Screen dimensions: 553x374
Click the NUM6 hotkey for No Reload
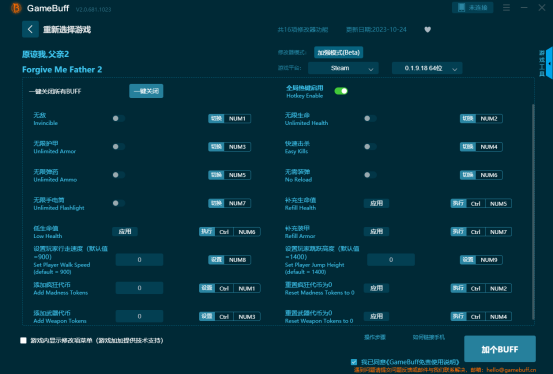coord(489,175)
